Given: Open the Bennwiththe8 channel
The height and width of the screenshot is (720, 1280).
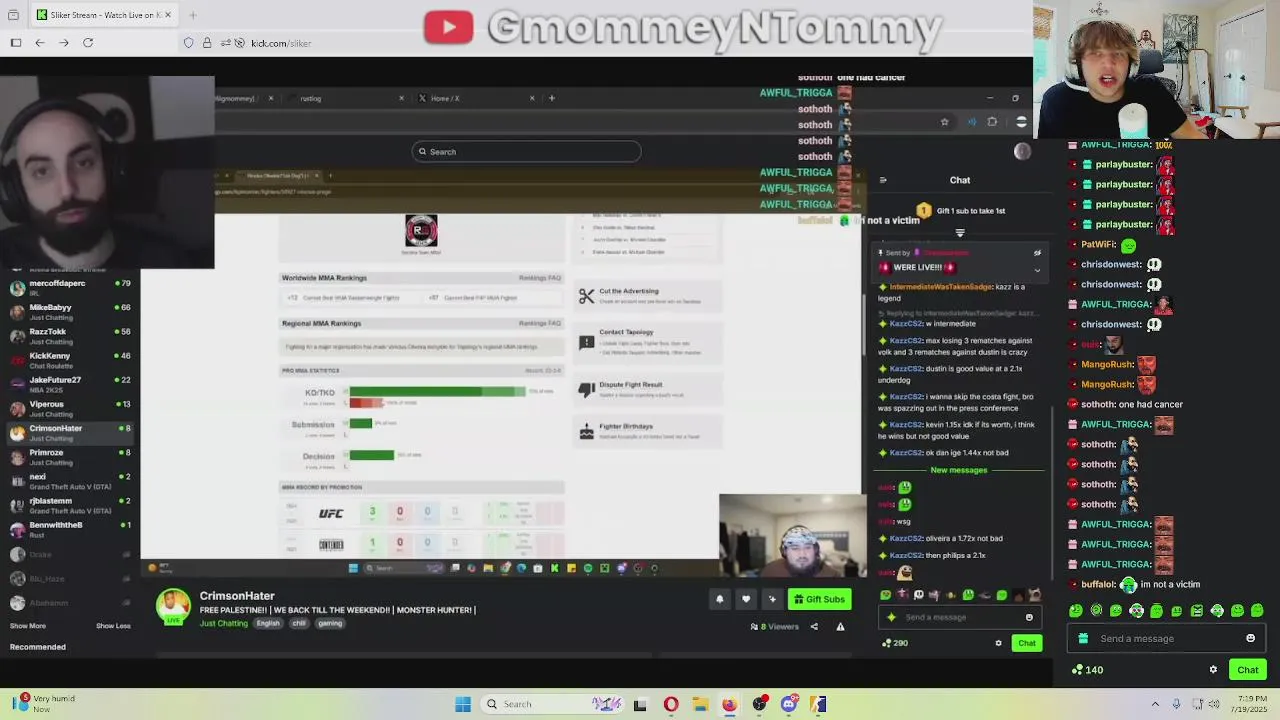Looking at the screenshot, I should click(x=68, y=529).
